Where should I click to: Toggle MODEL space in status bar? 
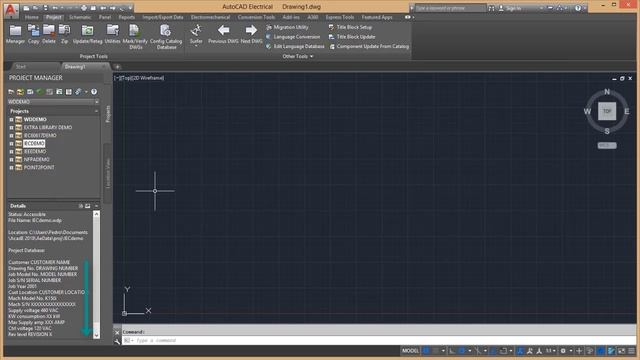(x=410, y=351)
